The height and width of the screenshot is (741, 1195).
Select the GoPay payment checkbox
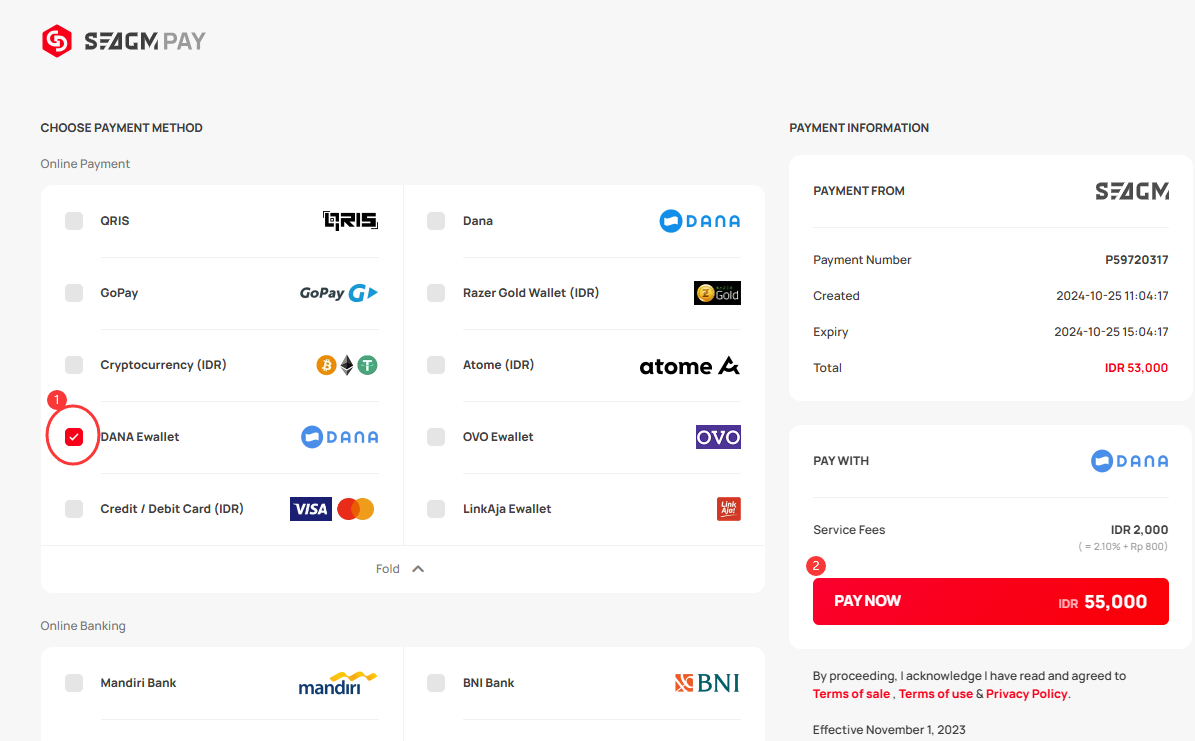[74, 293]
